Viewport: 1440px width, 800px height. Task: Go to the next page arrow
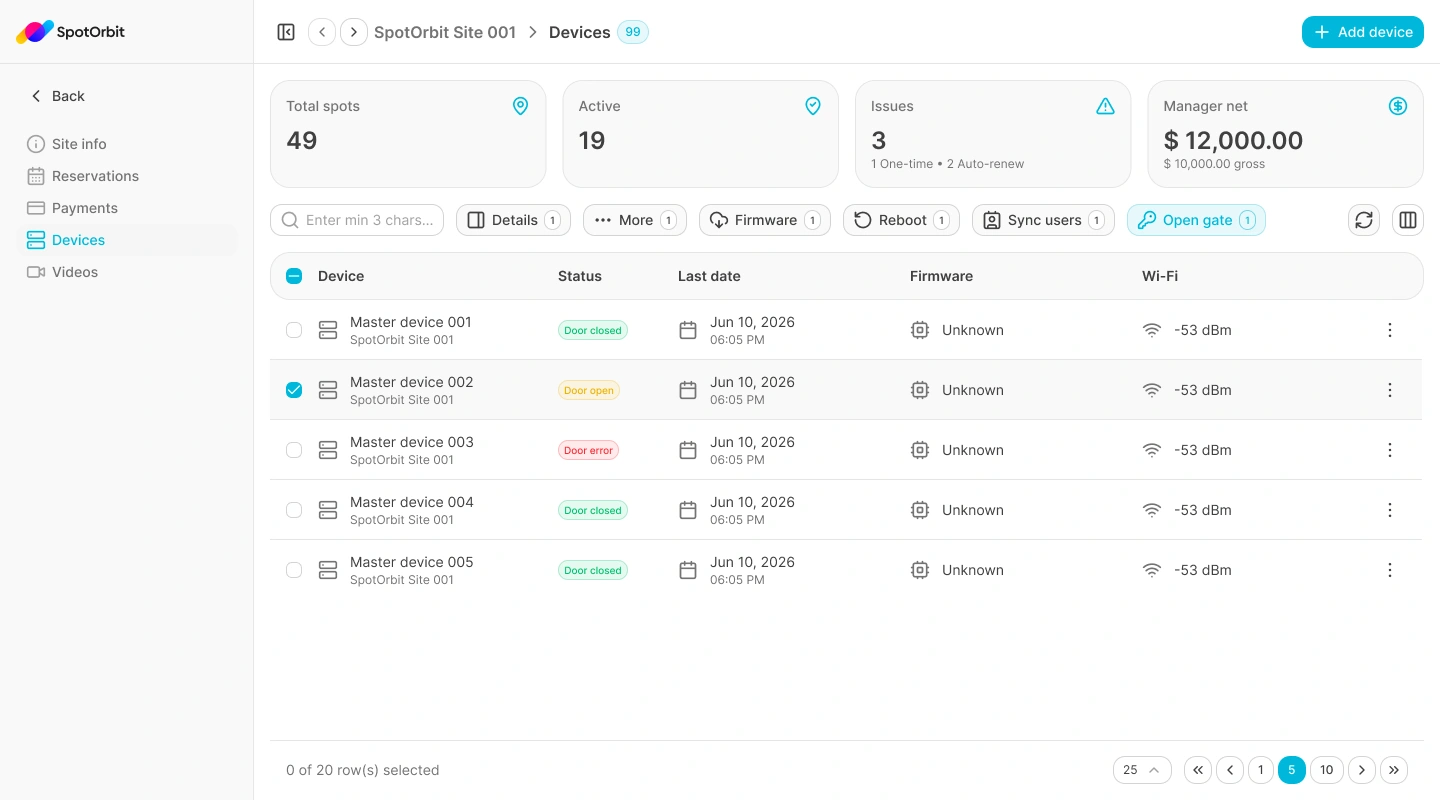tap(1362, 770)
